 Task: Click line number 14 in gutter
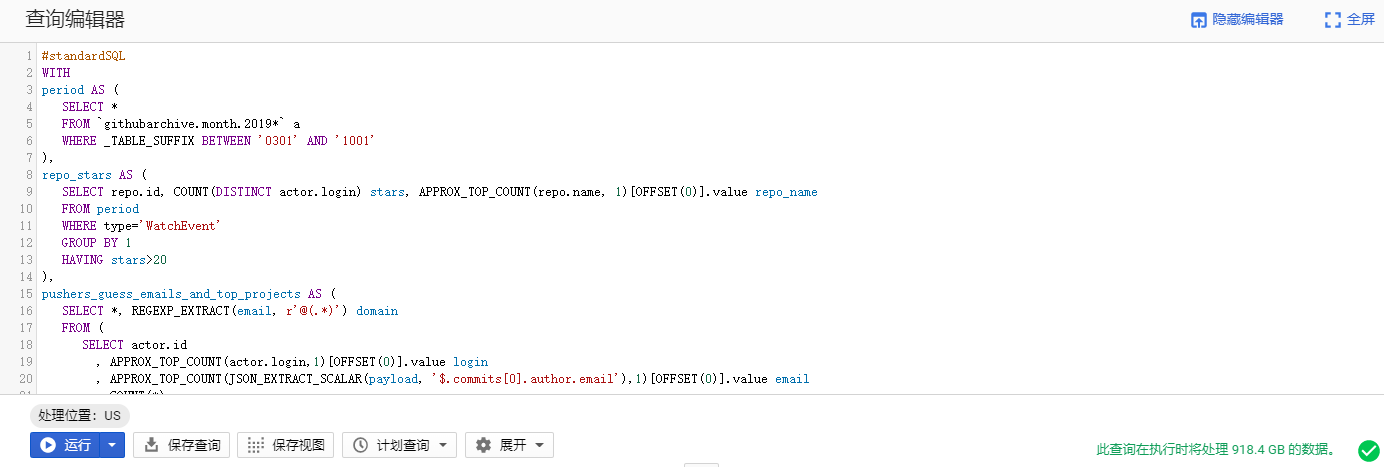(x=27, y=277)
